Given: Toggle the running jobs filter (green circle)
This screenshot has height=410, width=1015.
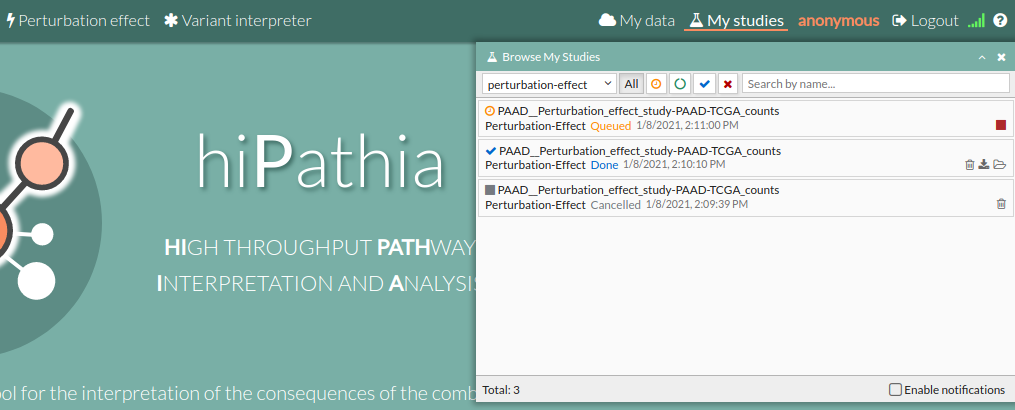Looking at the screenshot, I should [x=680, y=84].
